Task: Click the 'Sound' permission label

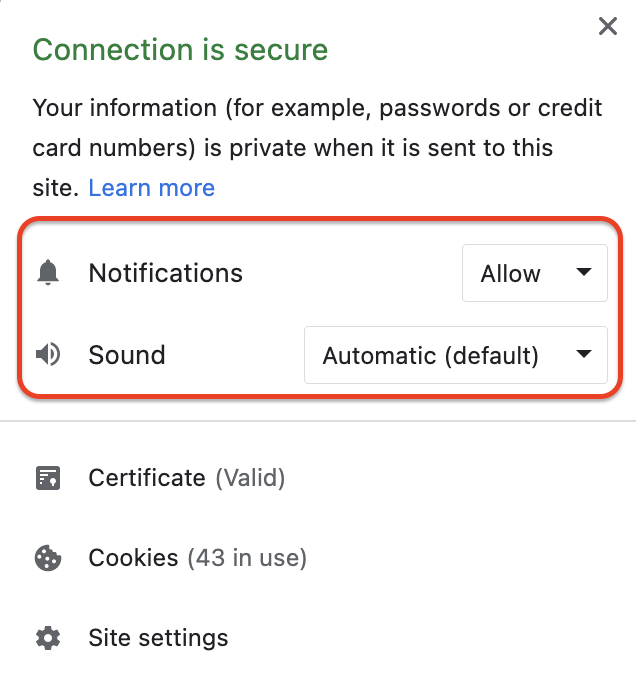Action: coord(127,355)
